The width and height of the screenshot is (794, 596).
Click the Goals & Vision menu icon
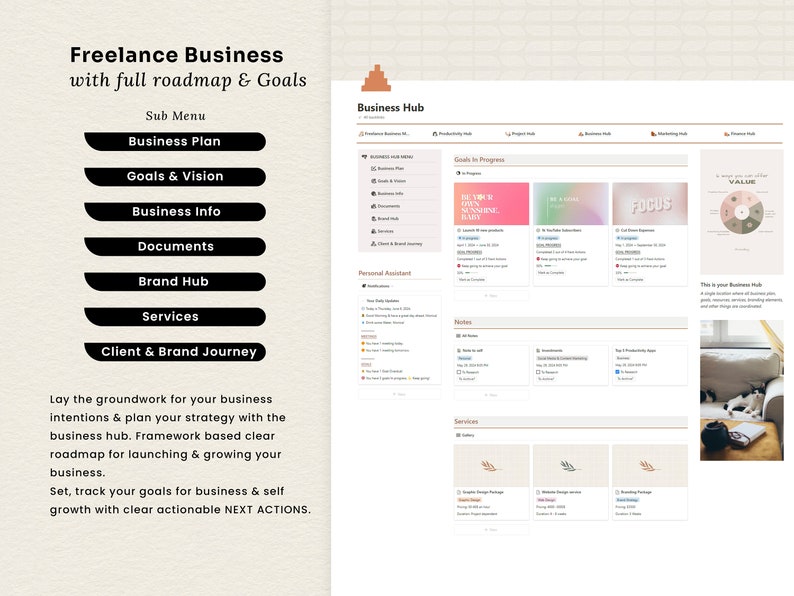pos(374,181)
